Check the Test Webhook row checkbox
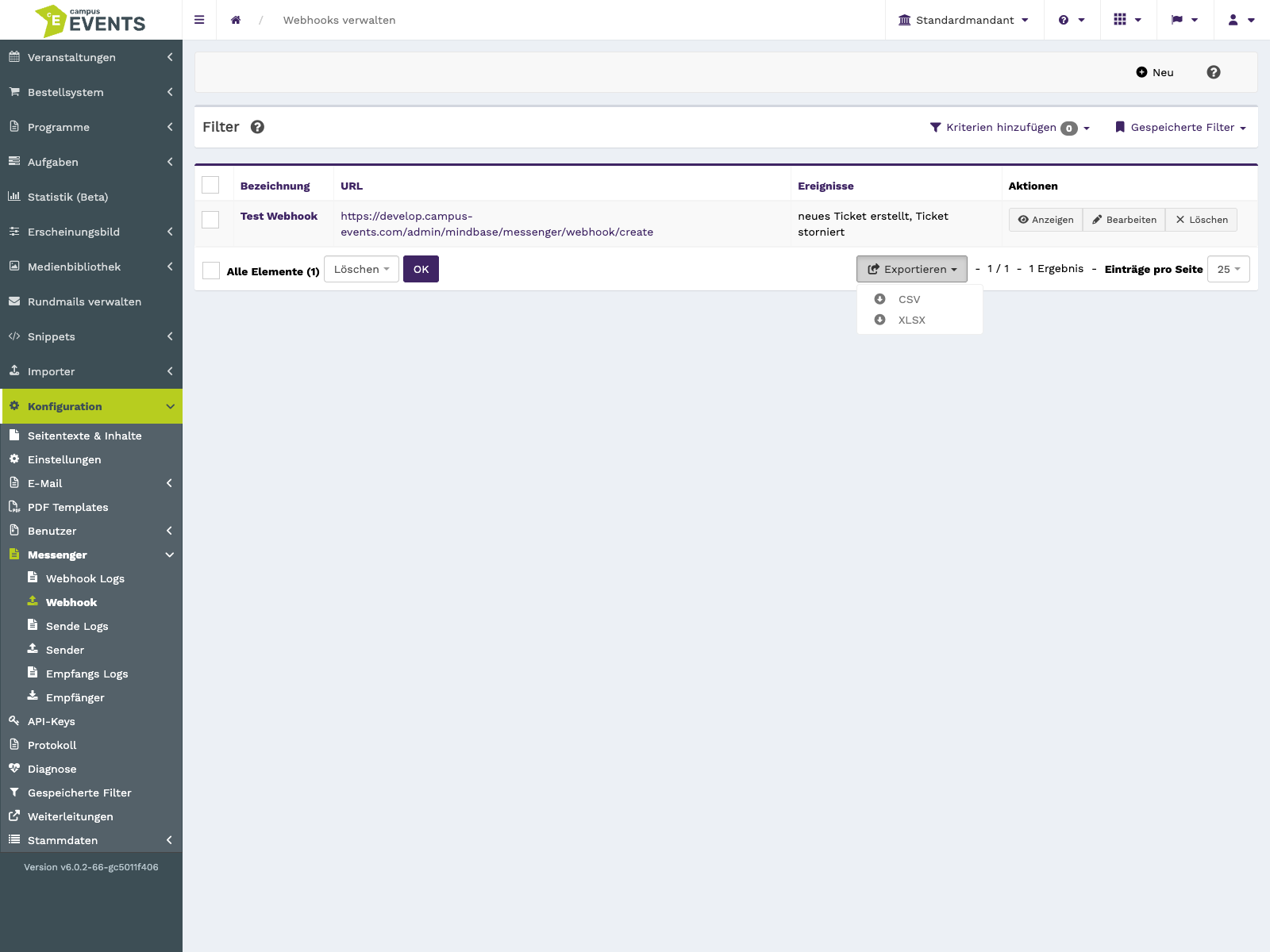This screenshot has width=1270, height=952. [210, 220]
